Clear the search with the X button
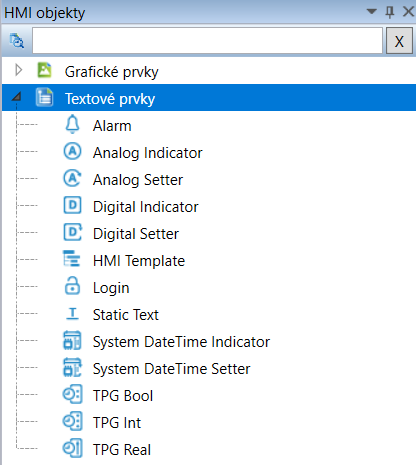Image resolution: width=416 pixels, height=465 pixels. coord(399,41)
